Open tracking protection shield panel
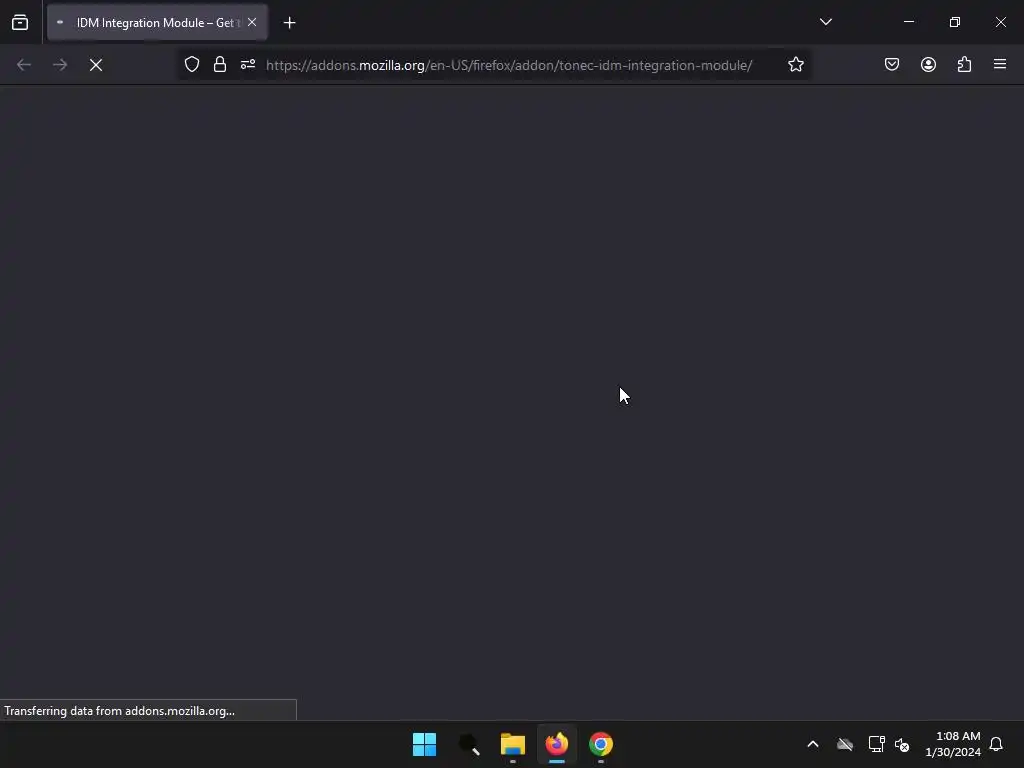 point(191,65)
